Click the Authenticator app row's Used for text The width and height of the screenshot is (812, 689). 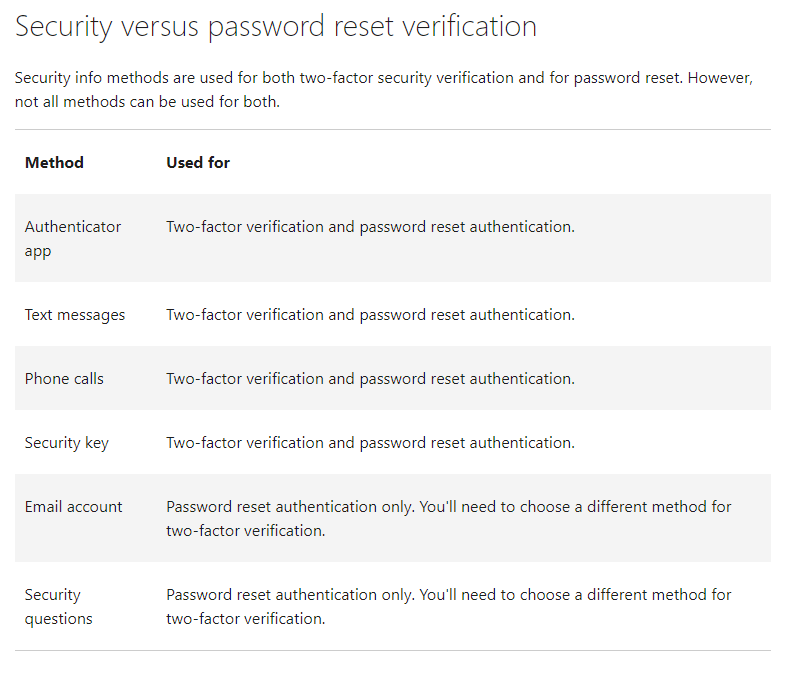click(370, 227)
